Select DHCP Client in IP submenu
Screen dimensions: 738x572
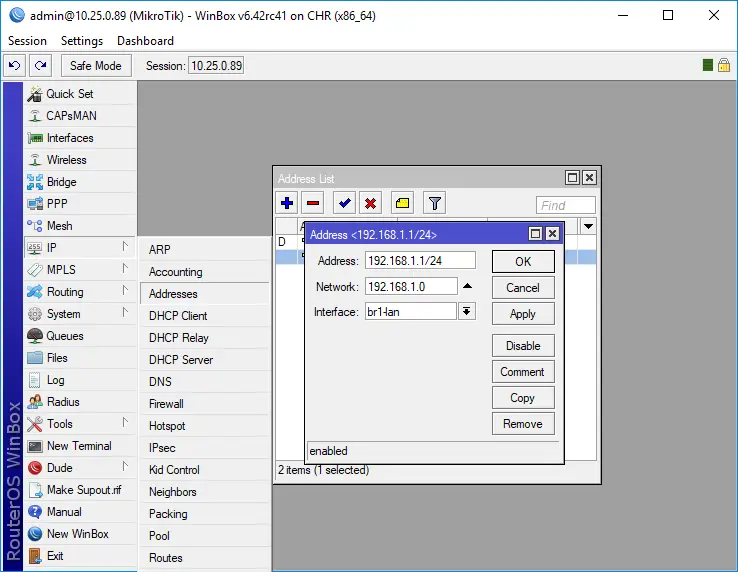(x=205, y=316)
